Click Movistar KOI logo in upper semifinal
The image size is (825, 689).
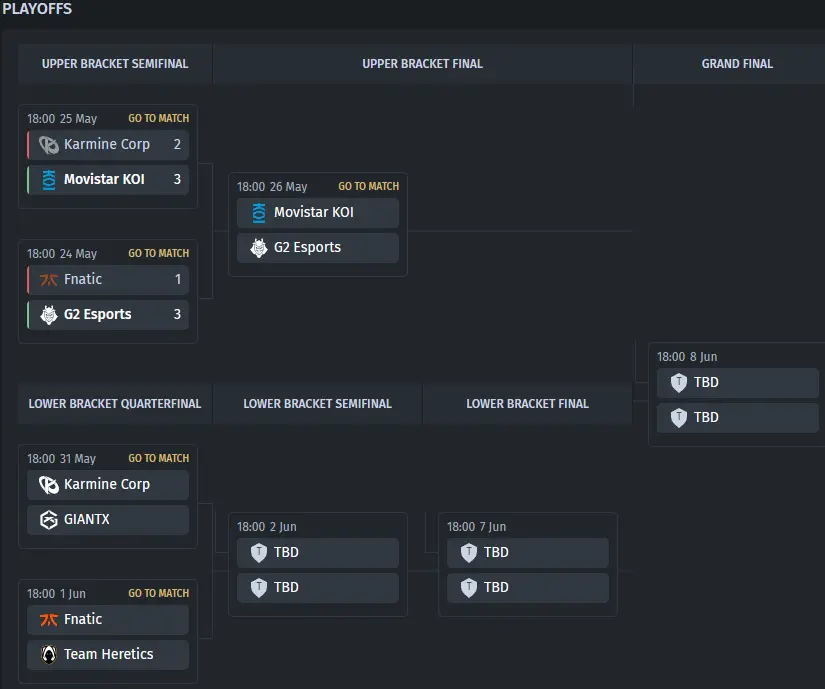49,180
